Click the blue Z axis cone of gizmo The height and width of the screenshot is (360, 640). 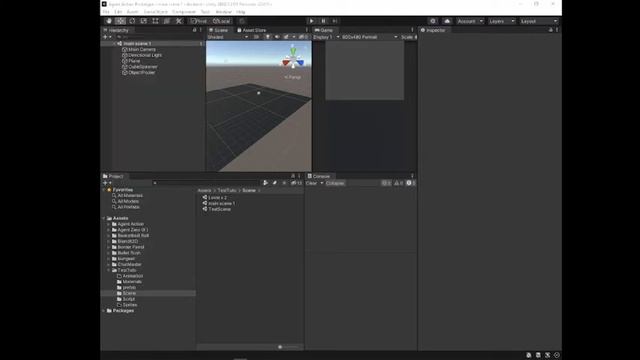pyautogui.click(x=301, y=63)
